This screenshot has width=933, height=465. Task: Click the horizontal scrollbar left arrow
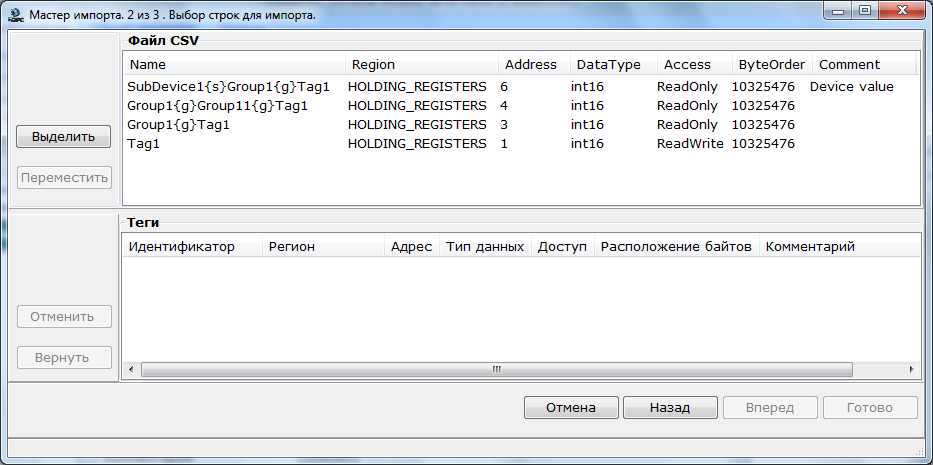click(132, 370)
